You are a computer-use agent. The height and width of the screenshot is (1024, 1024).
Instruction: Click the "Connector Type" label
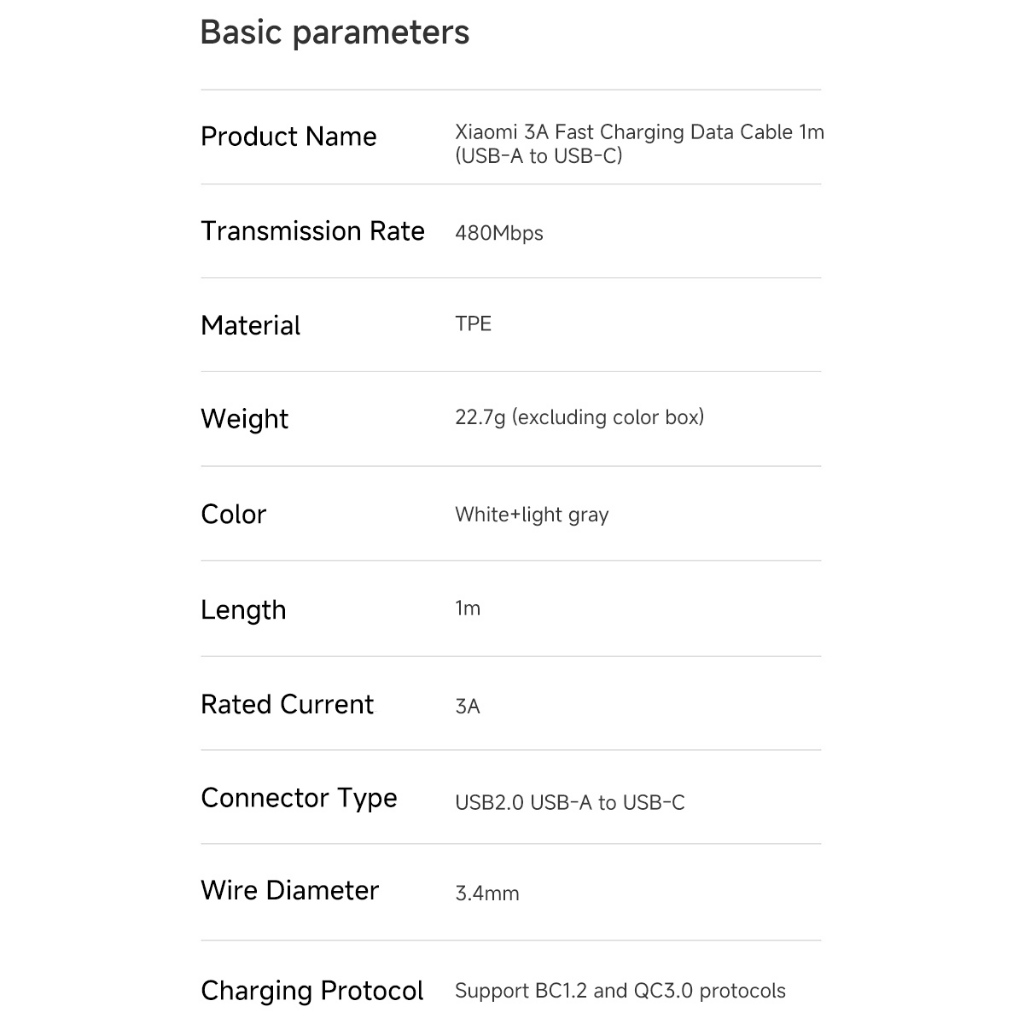coord(299,798)
